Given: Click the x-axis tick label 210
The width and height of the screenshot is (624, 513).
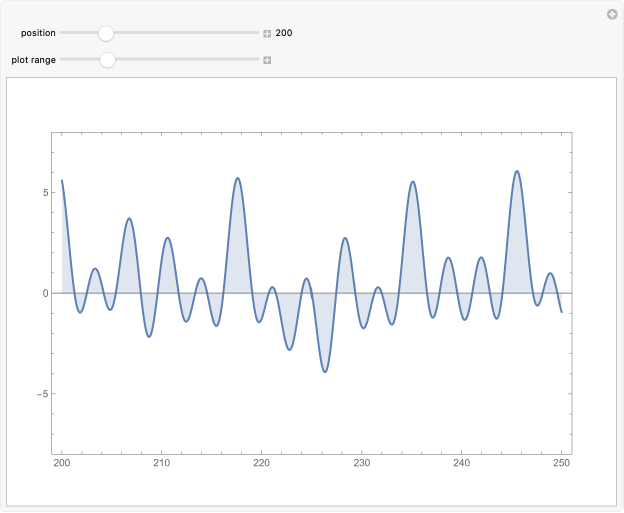Looking at the screenshot, I should coord(162,463).
